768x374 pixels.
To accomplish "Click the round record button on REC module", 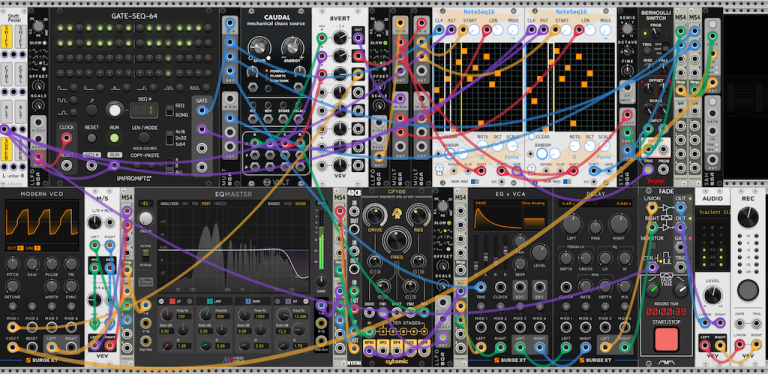I will (x=748, y=290).
